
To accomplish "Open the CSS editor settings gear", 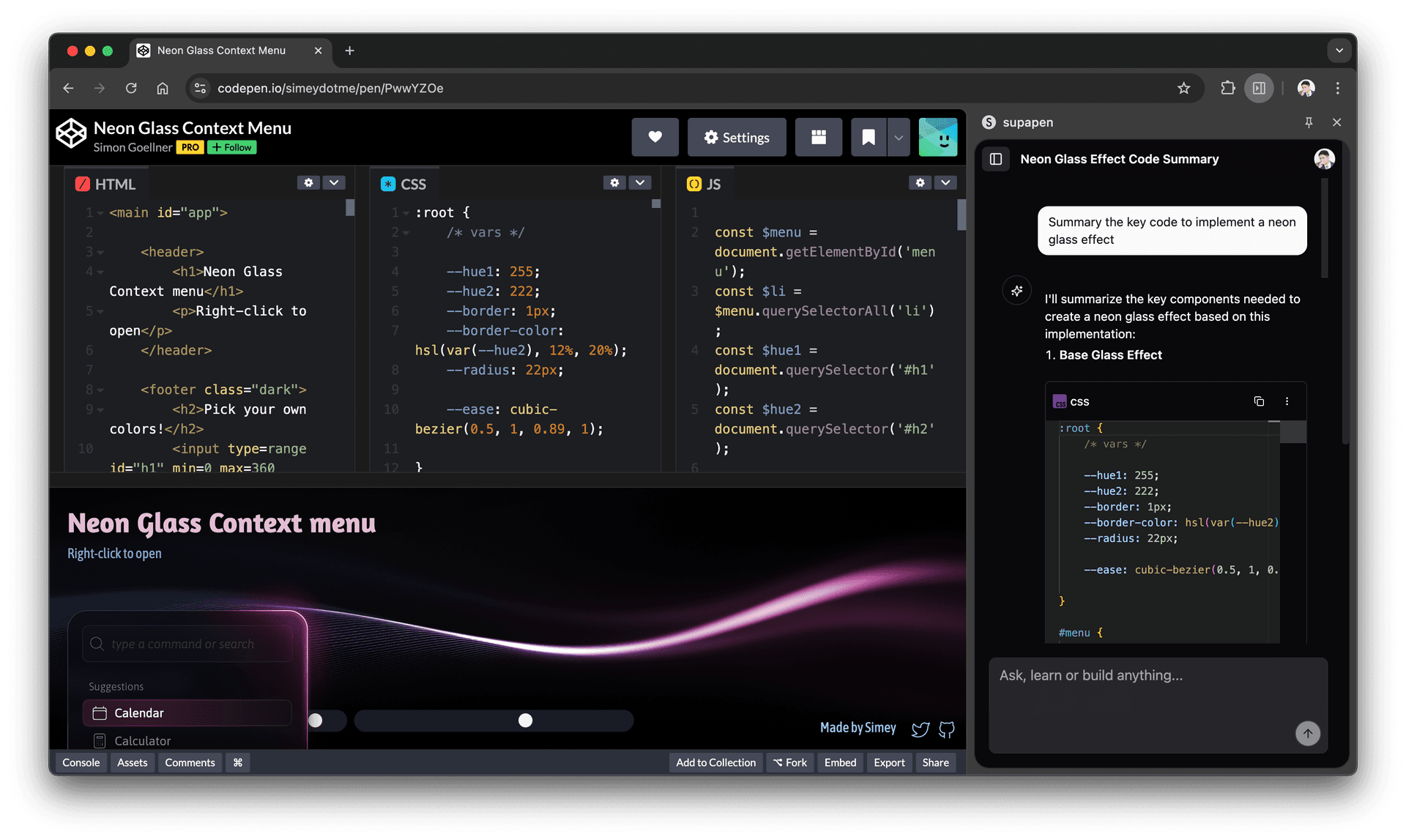I will (614, 182).
